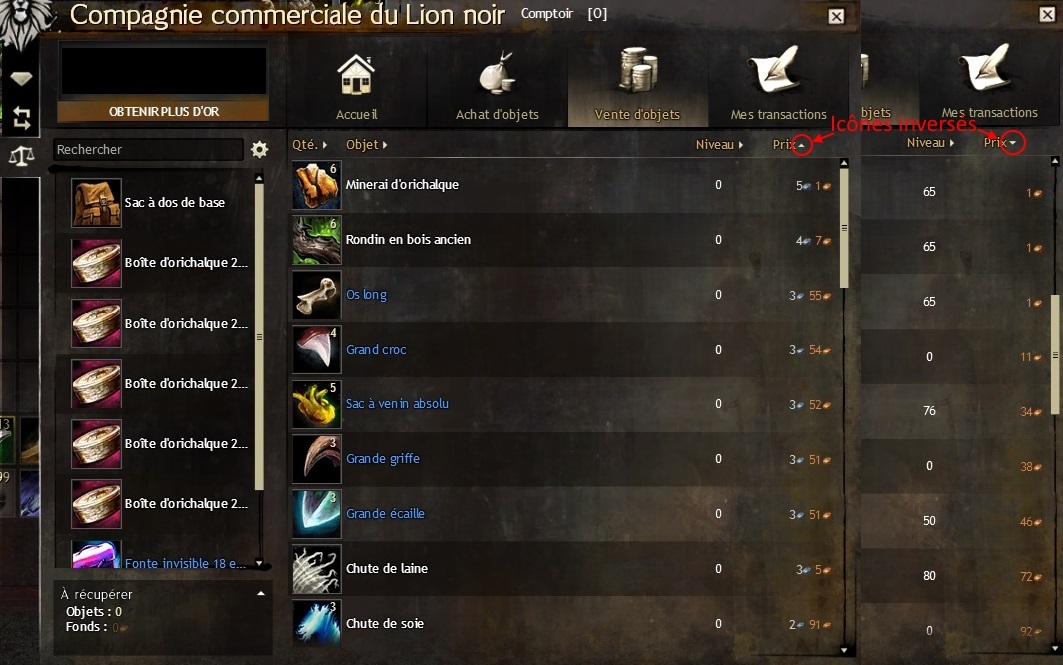Click the inventory list down scroll arrow
Image resolution: width=1063 pixels, height=665 pixels.
click(x=259, y=563)
